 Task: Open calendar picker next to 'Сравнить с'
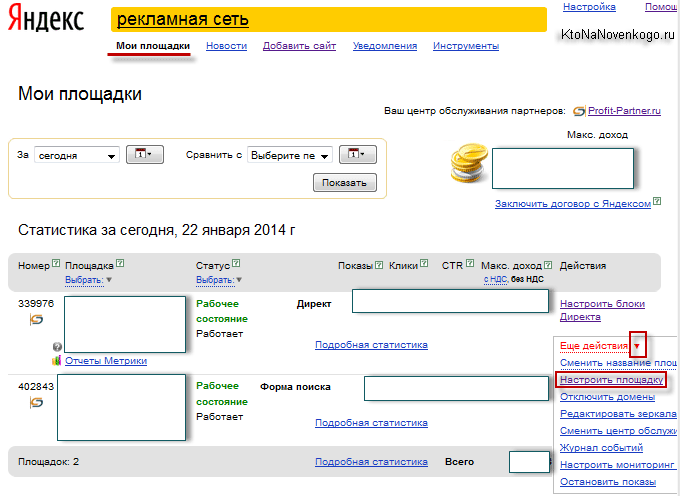point(358,154)
